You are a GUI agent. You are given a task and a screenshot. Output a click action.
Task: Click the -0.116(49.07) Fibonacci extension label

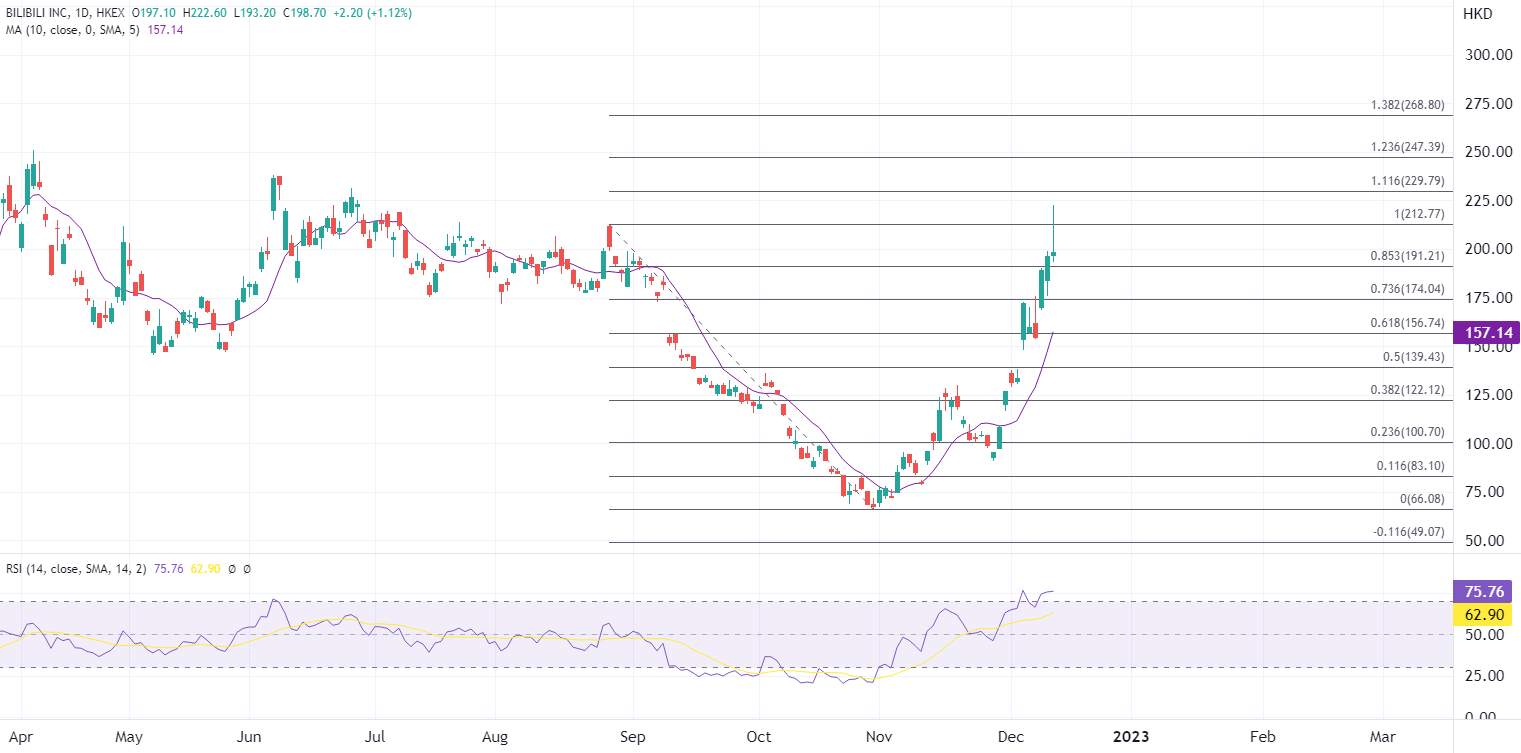1409,532
